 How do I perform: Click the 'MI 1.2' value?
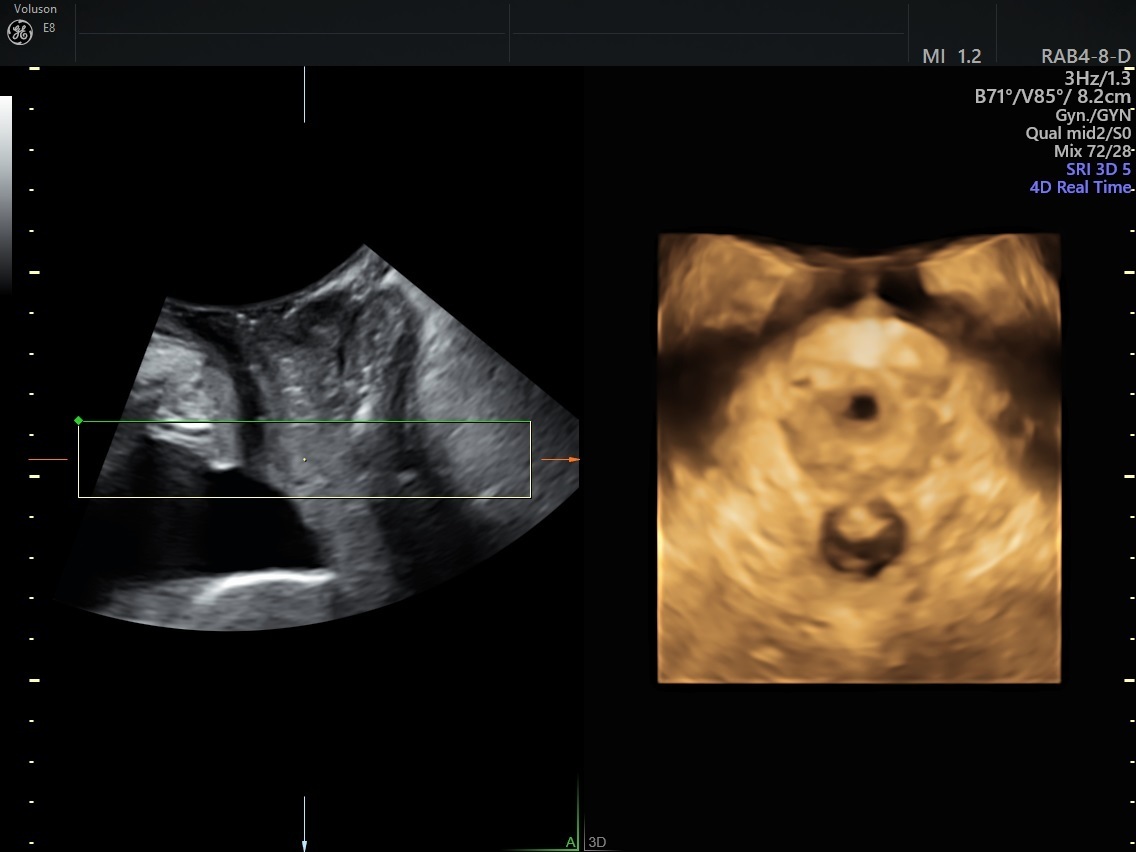coord(951,57)
